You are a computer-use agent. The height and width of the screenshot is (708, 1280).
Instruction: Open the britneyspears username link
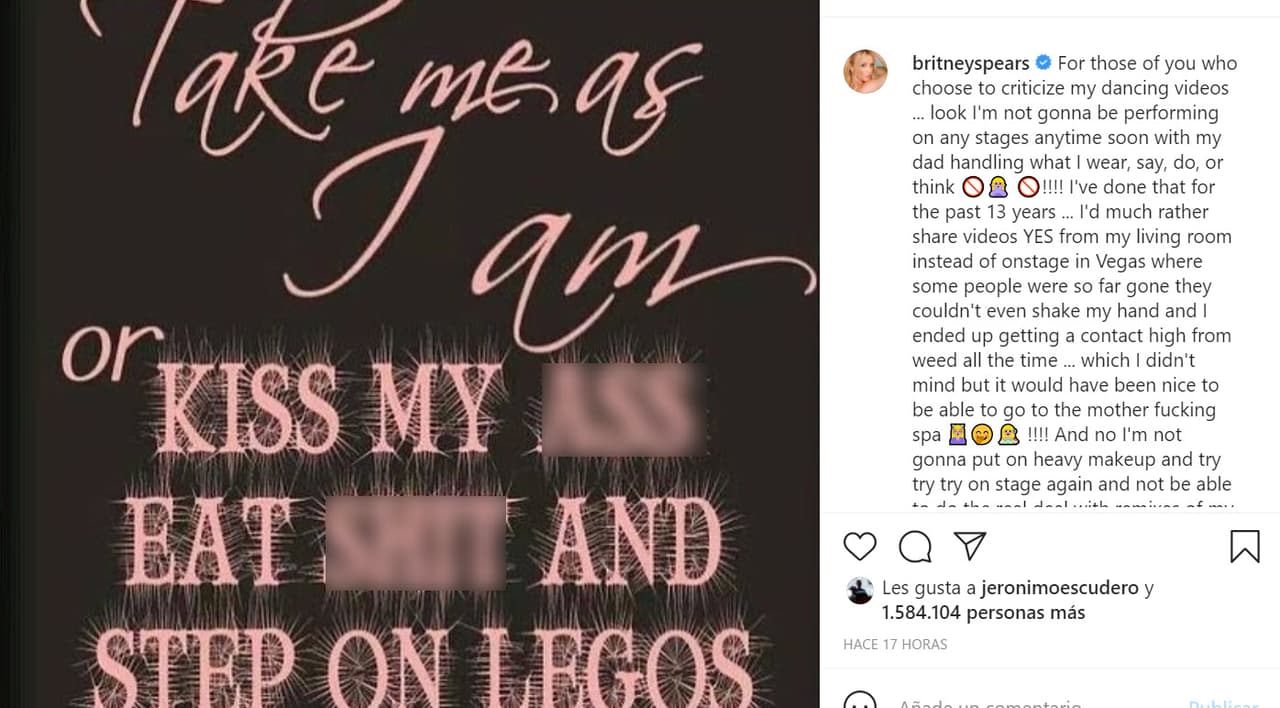(970, 62)
